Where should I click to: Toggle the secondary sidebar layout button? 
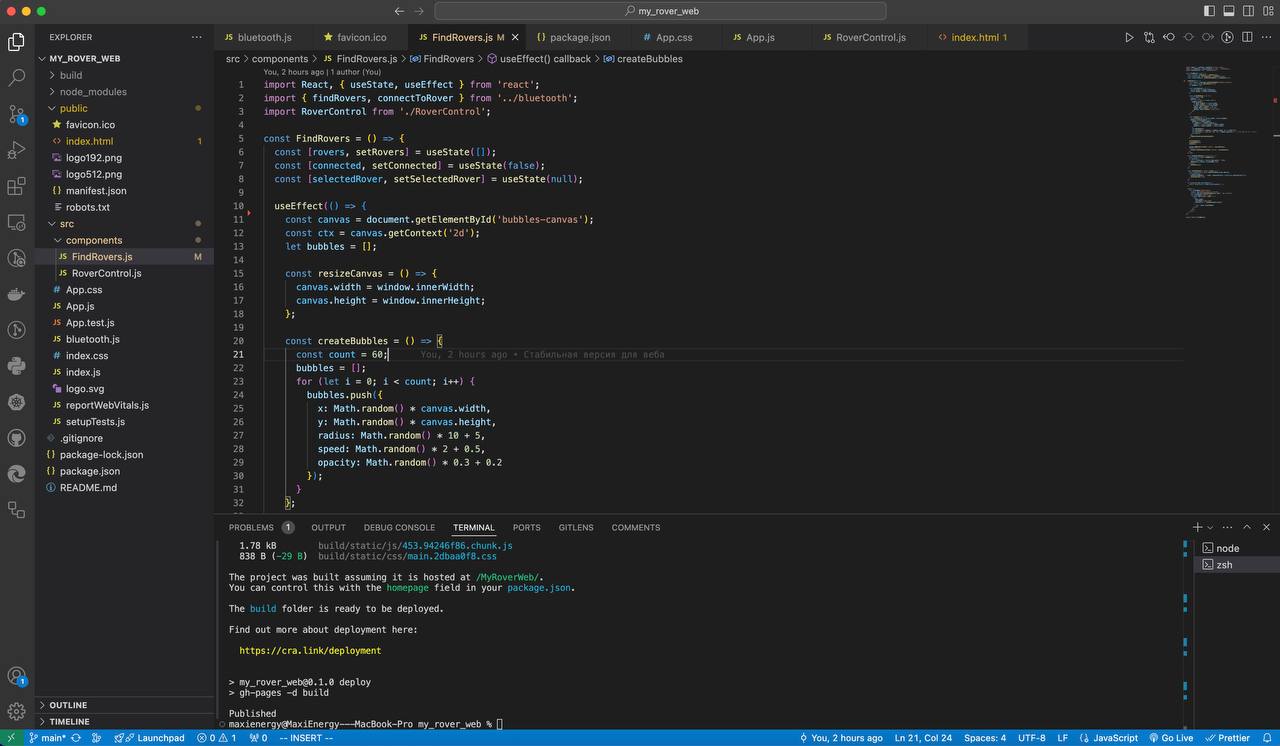click(x=1248, y=11)
